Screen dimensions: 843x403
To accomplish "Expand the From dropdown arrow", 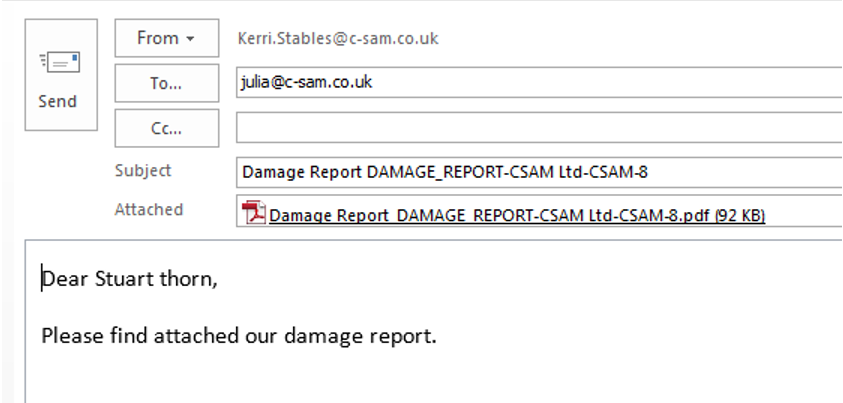I will [188, 39].
